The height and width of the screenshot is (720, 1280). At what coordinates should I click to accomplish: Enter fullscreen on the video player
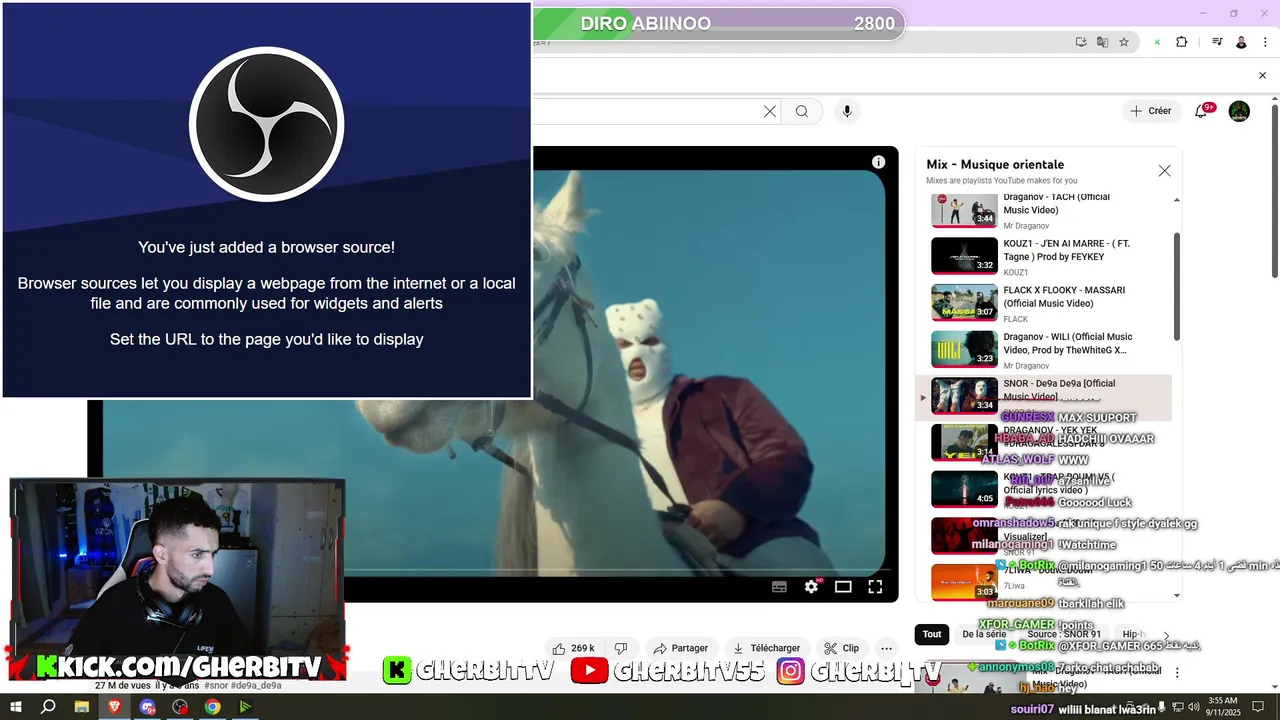point(875,587)
